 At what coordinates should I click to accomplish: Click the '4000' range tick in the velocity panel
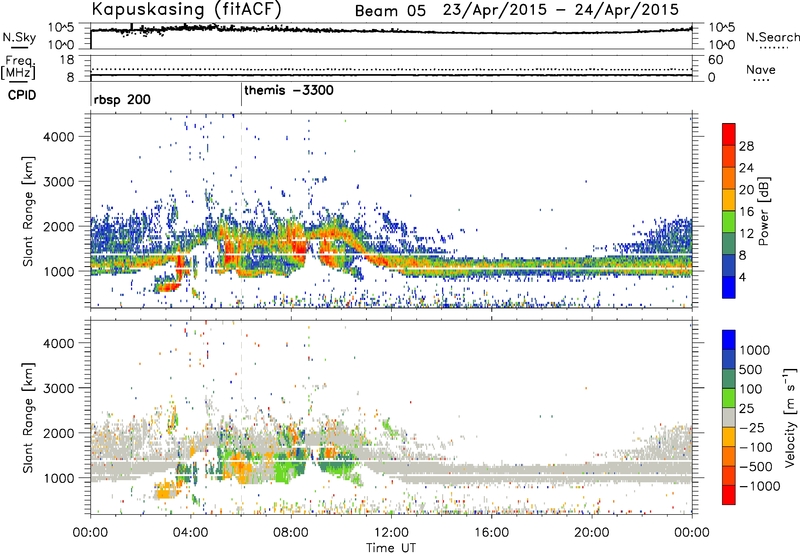[59, 343]
